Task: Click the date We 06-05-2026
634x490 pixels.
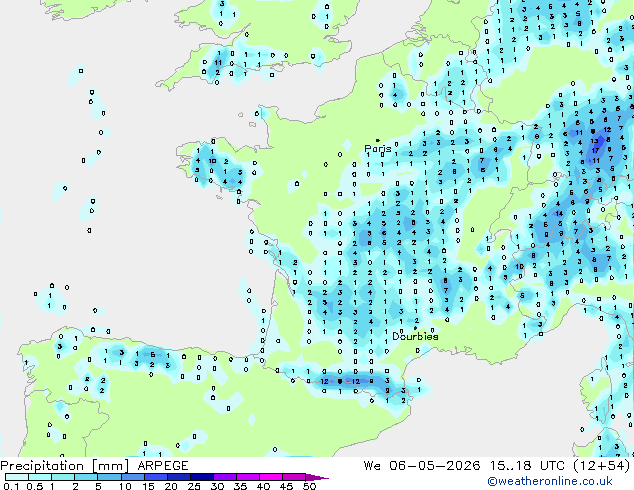Action: click(x=422, y=466)
